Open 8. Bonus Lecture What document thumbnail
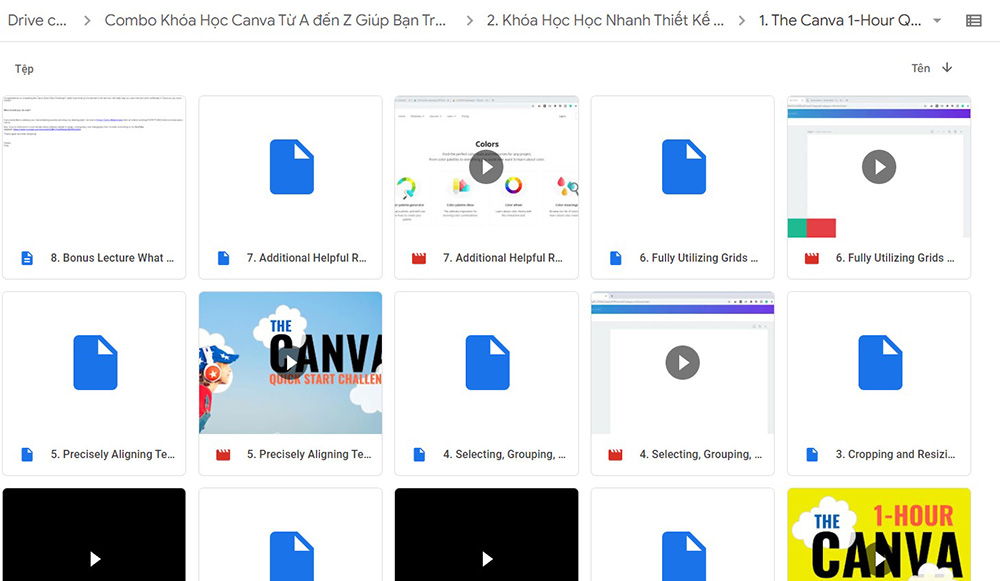Image resolution: width=1000 pixels, height=581 pixels. 94,167
